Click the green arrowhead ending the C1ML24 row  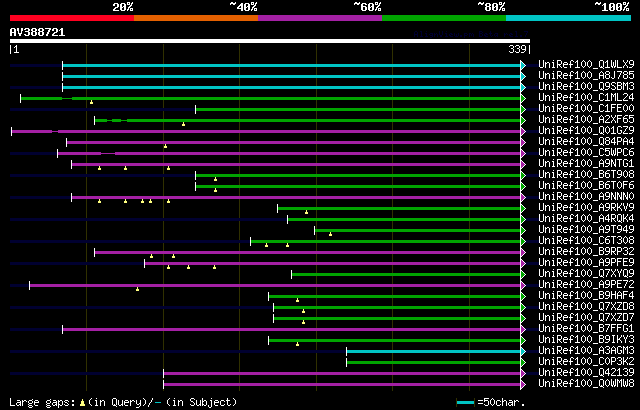tap(523, 98)
